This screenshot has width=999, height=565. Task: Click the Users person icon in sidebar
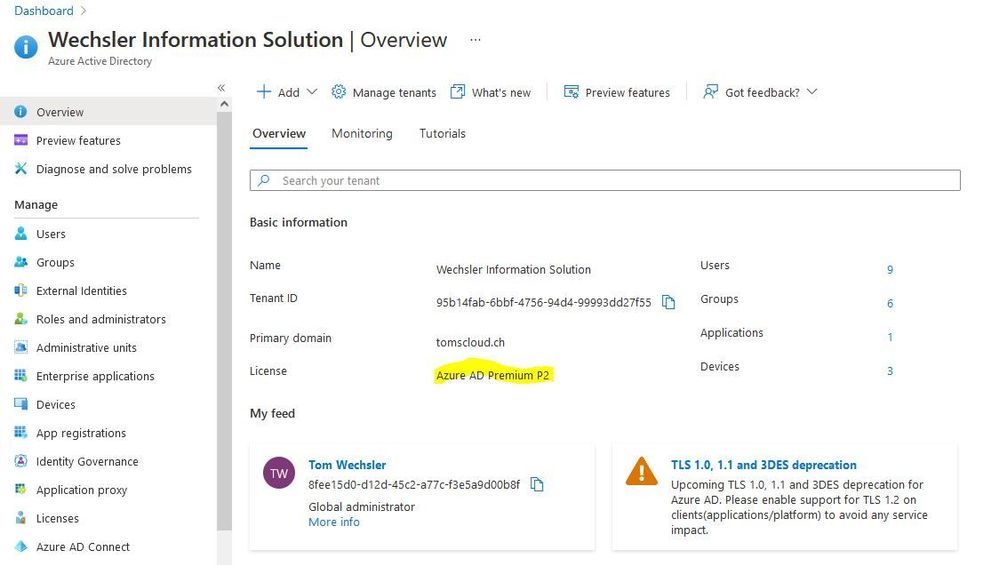[20, 233]
